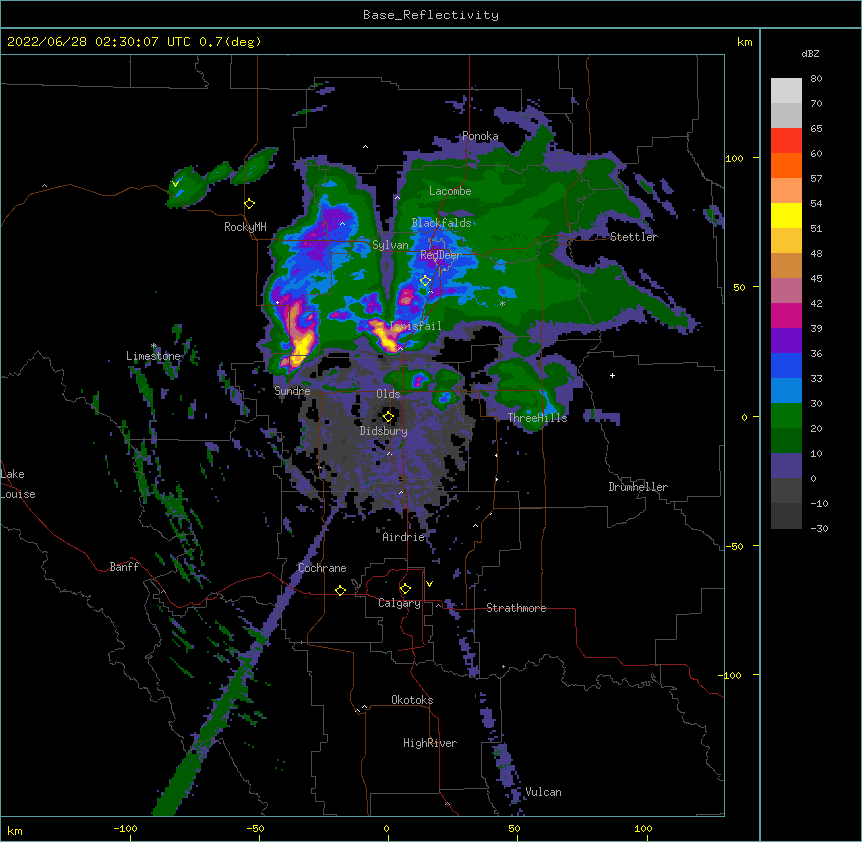Click the Ponoka city label
The height and width of the screenshot is (842, 862).
tap(480, 136)
